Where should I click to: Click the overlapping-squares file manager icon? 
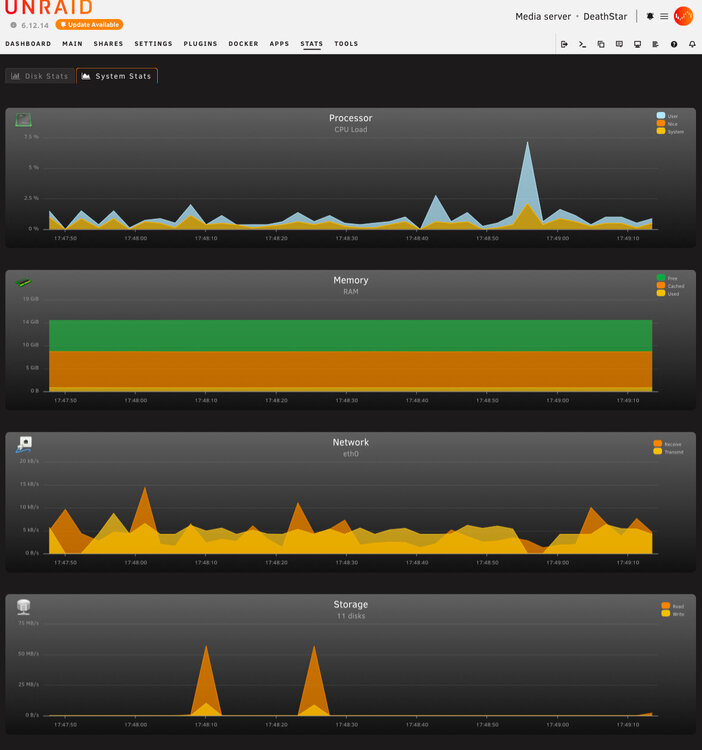click(x=601, y=44)
